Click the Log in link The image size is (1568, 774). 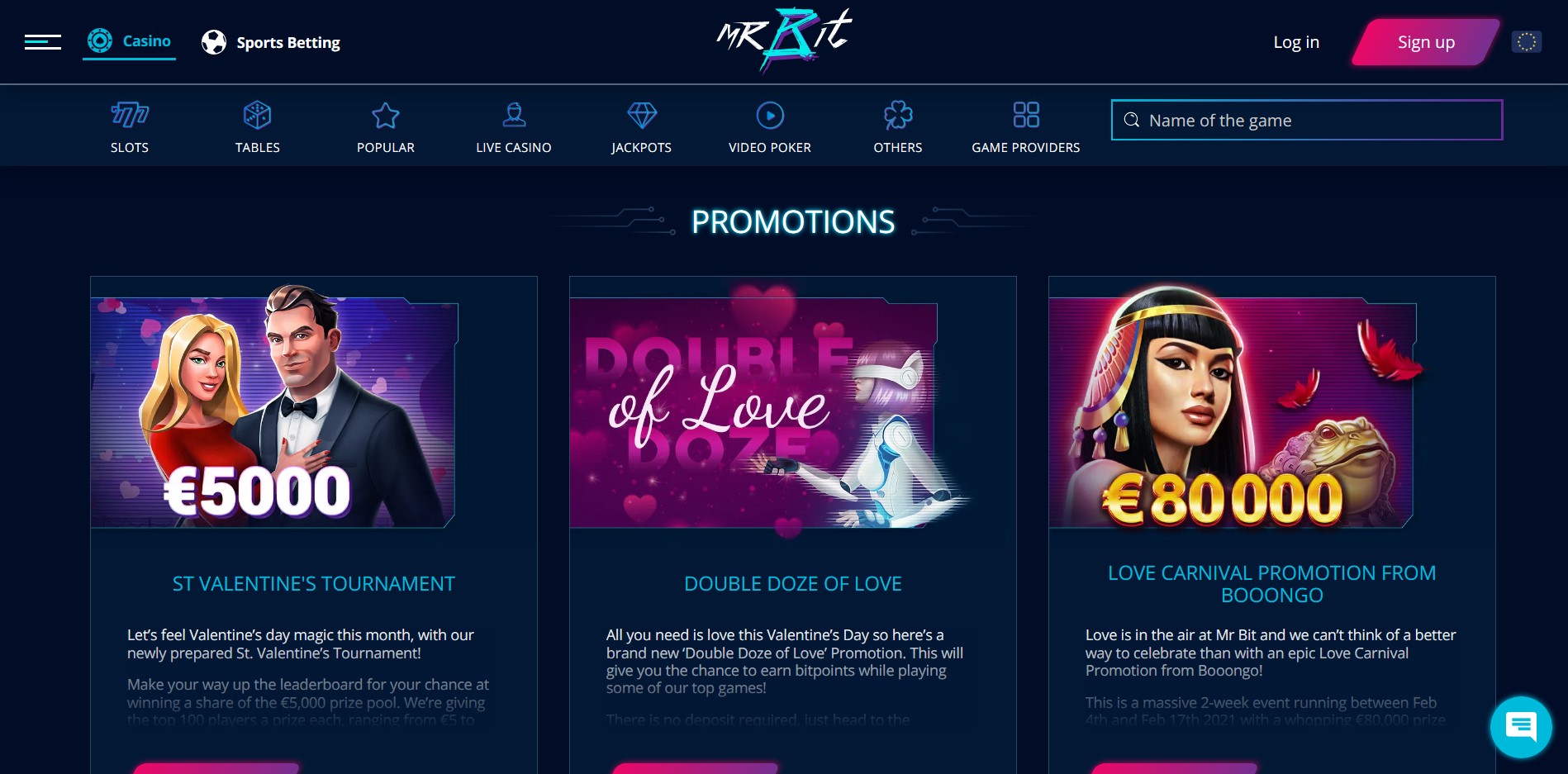coord(1296,42)
